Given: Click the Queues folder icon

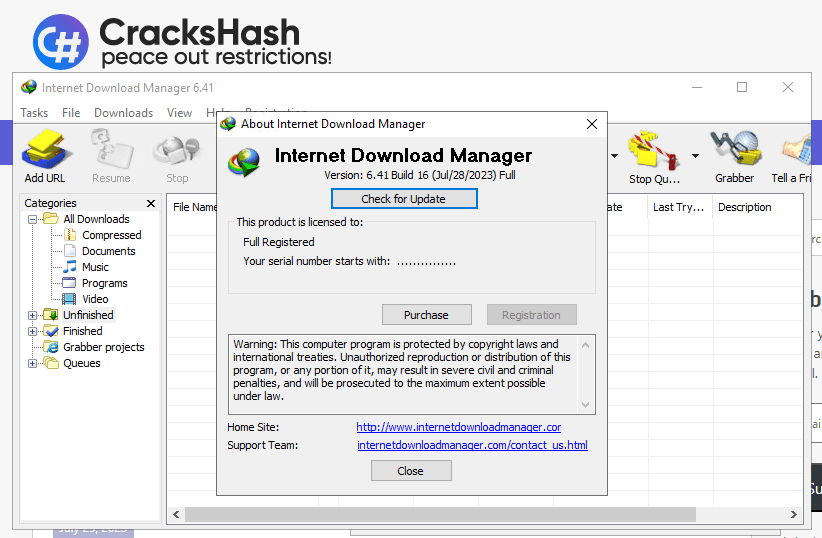Looking at the screenshot, I should (51, 363).
